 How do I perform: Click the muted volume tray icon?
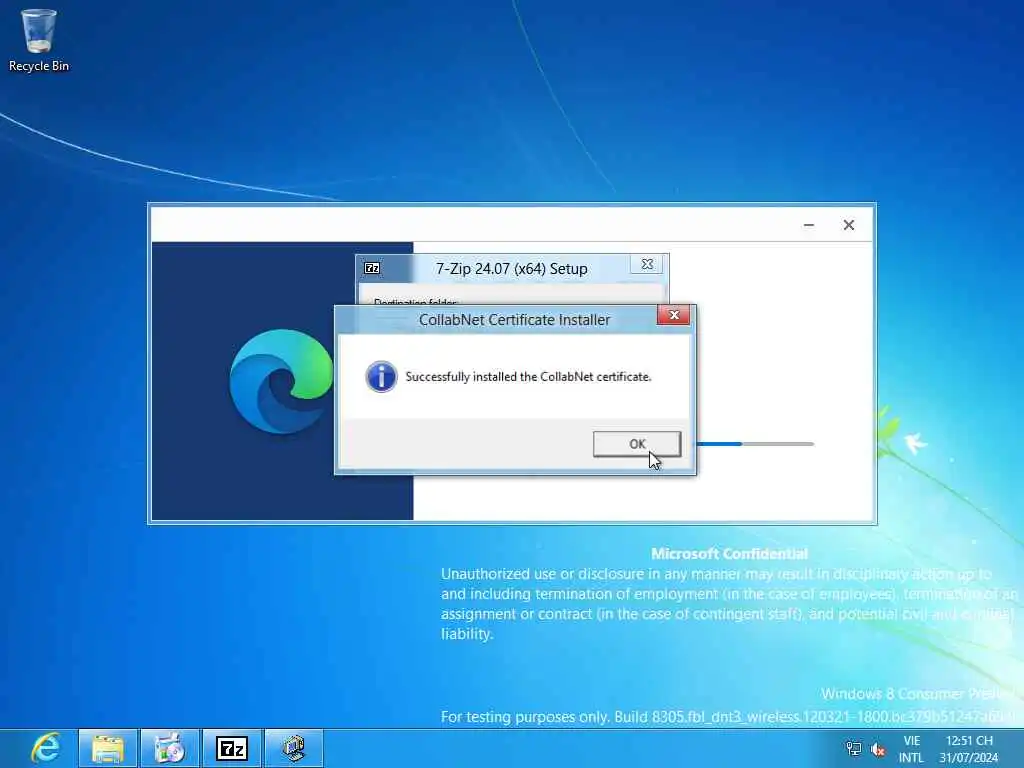tap(878, 749)
